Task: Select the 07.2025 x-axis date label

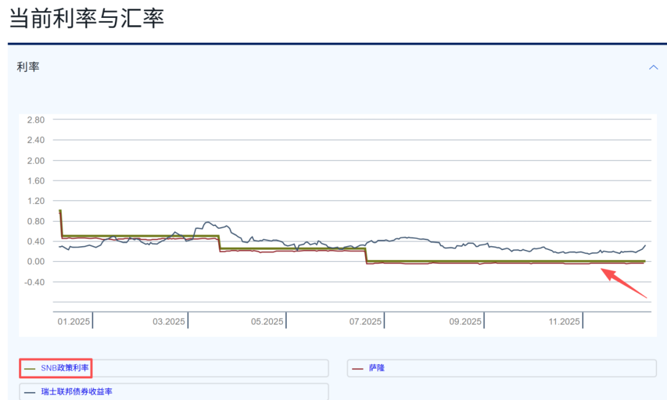Action: click(366, 321)
